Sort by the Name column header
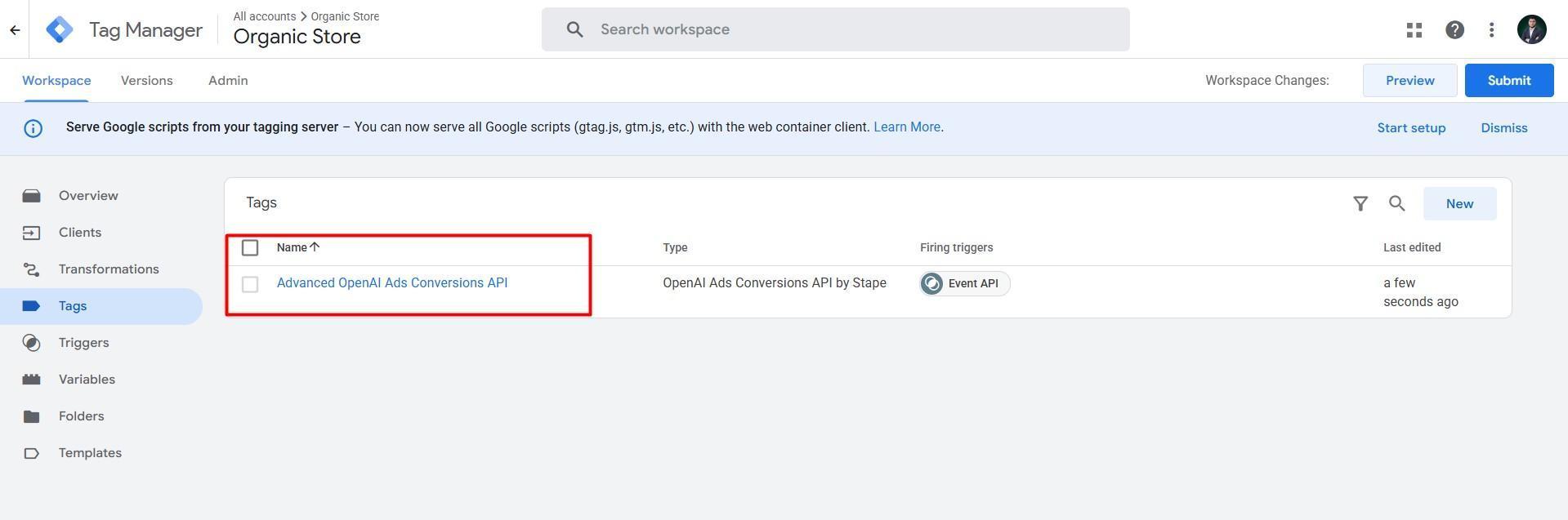1568x520 pixels. [x=292, y=247]
